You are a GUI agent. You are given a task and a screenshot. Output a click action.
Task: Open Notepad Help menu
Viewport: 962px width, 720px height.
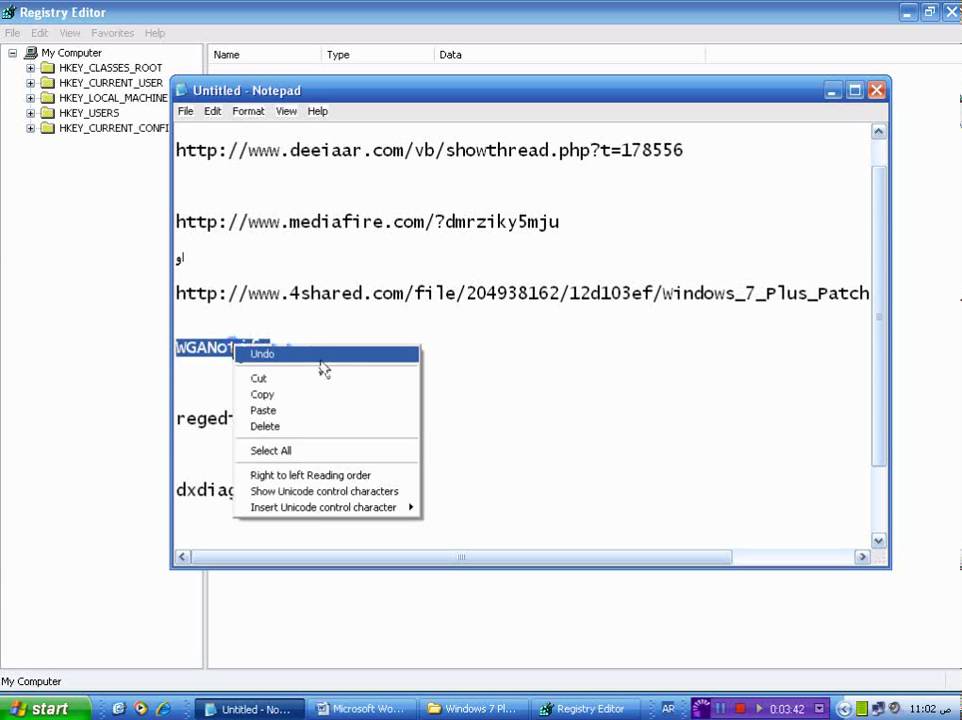tap(317, 111)
